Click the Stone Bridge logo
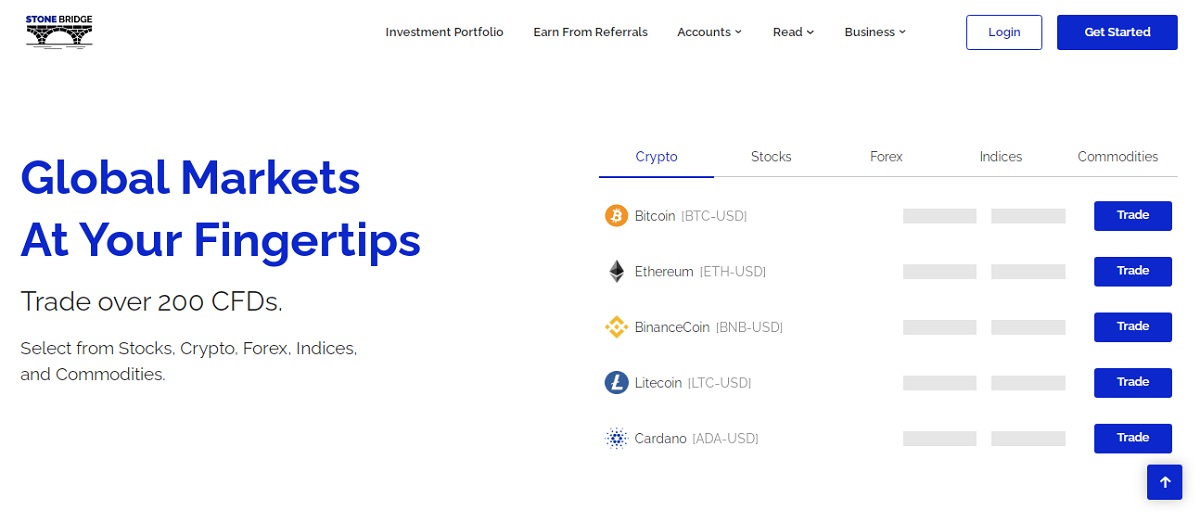 [x=59, y=32]
